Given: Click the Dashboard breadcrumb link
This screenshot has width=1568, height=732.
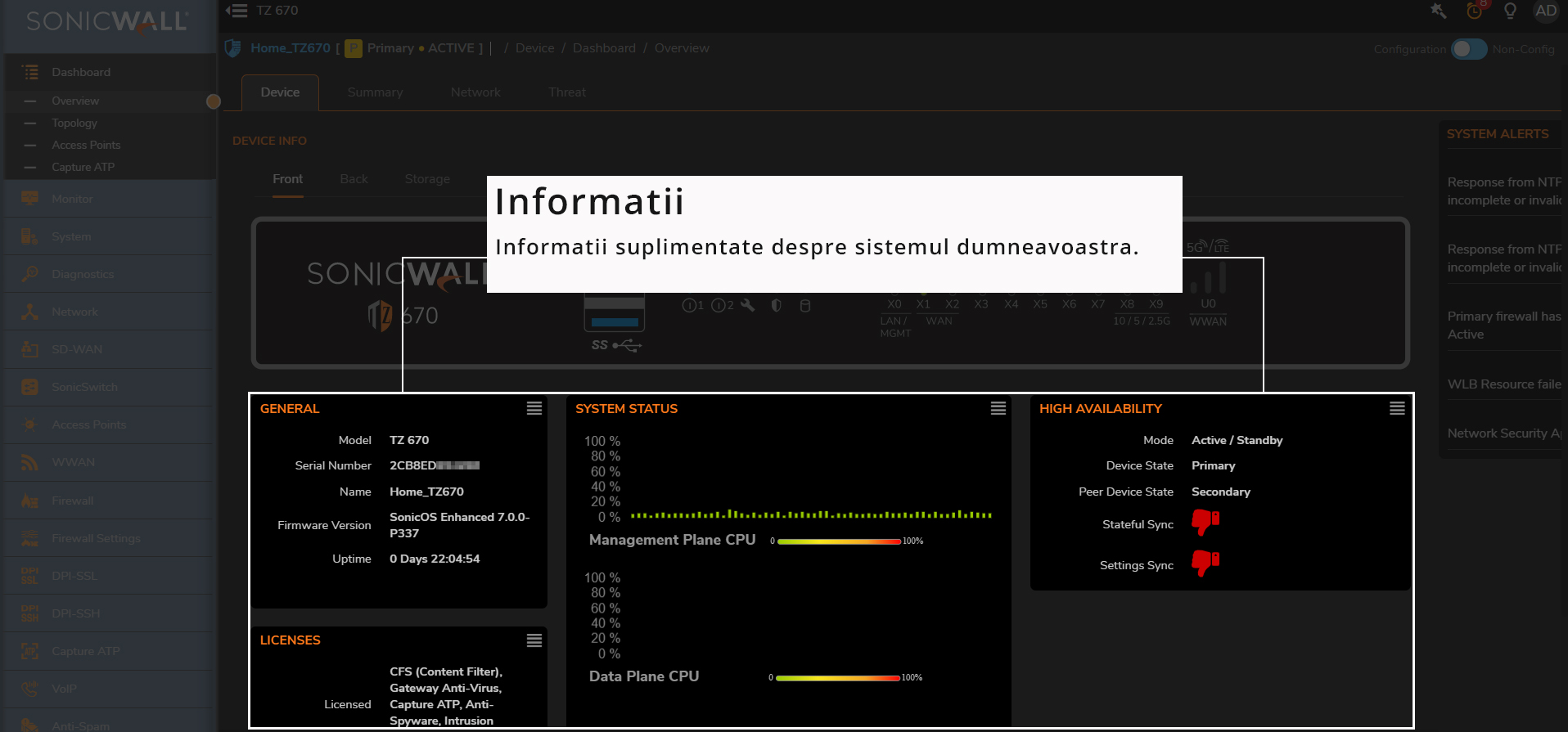Looking at the screenshot, I should [x=604, y=48].
